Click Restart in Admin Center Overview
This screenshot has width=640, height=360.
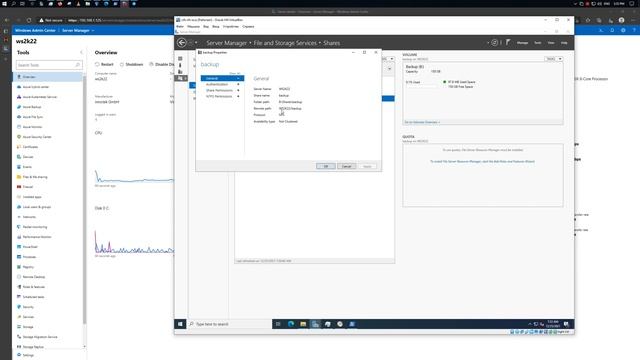pos(104,64)
